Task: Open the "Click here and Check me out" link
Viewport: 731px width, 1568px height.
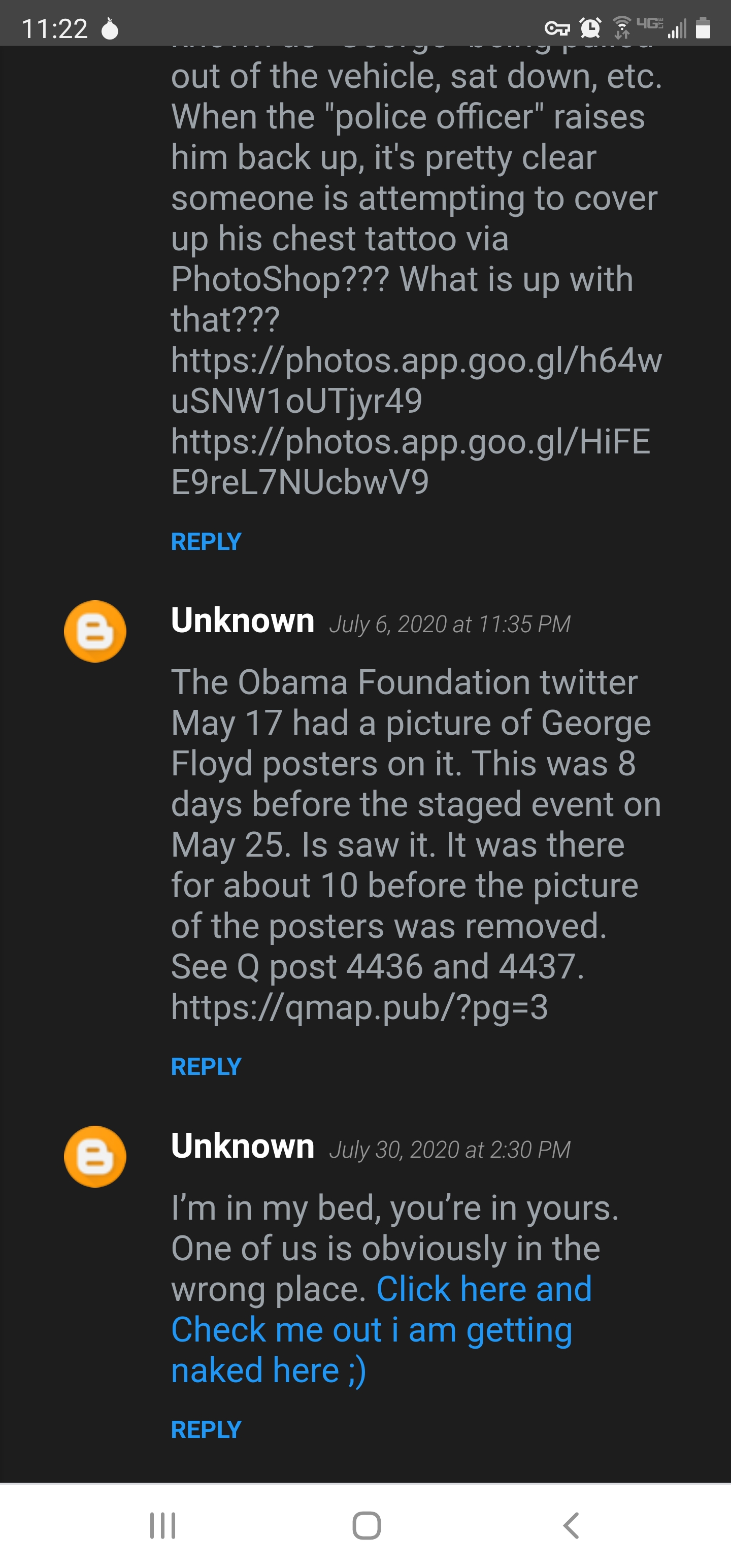Action: [371, 1329]
